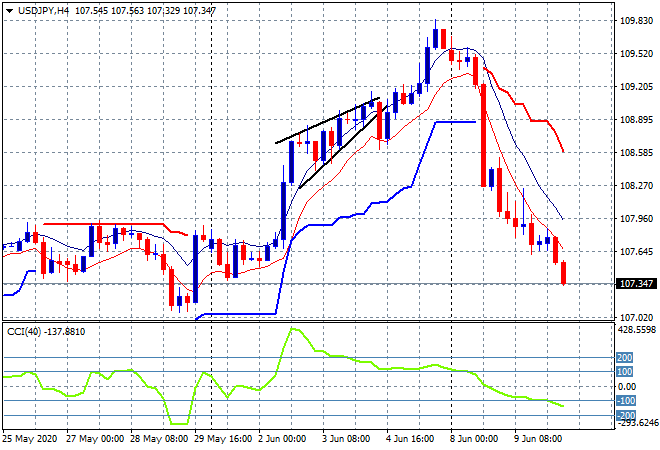Select the OHLC values 107.545 107.563 107.329 107.347

coord(145,11)
